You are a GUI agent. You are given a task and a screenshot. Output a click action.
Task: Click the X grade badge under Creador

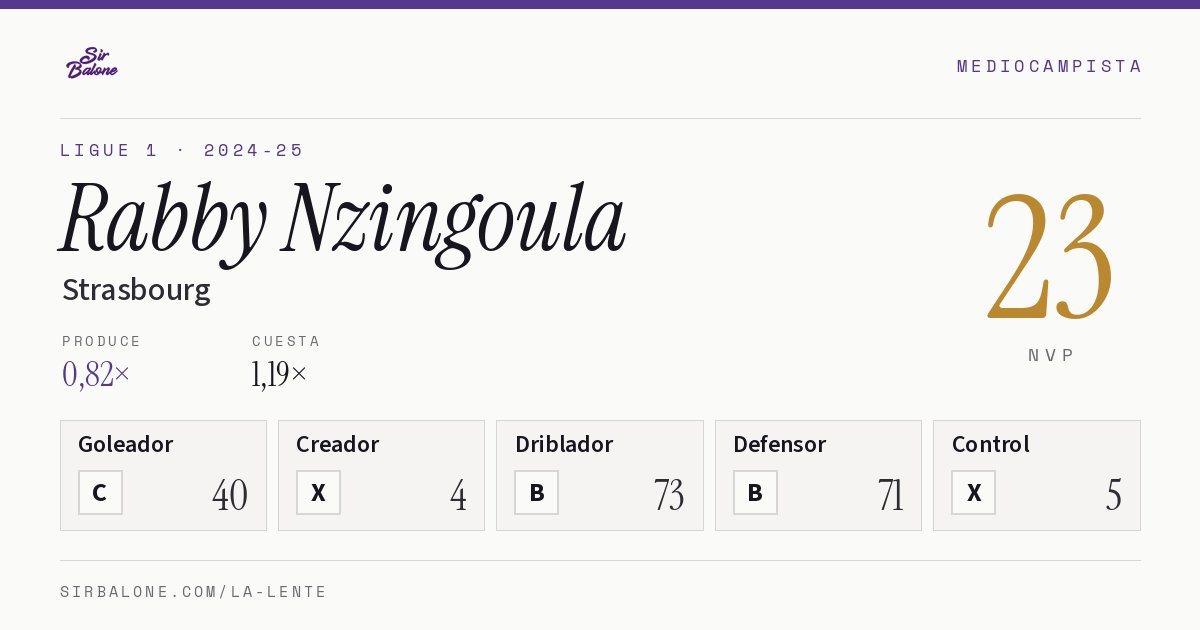click(x=318, y=492)
